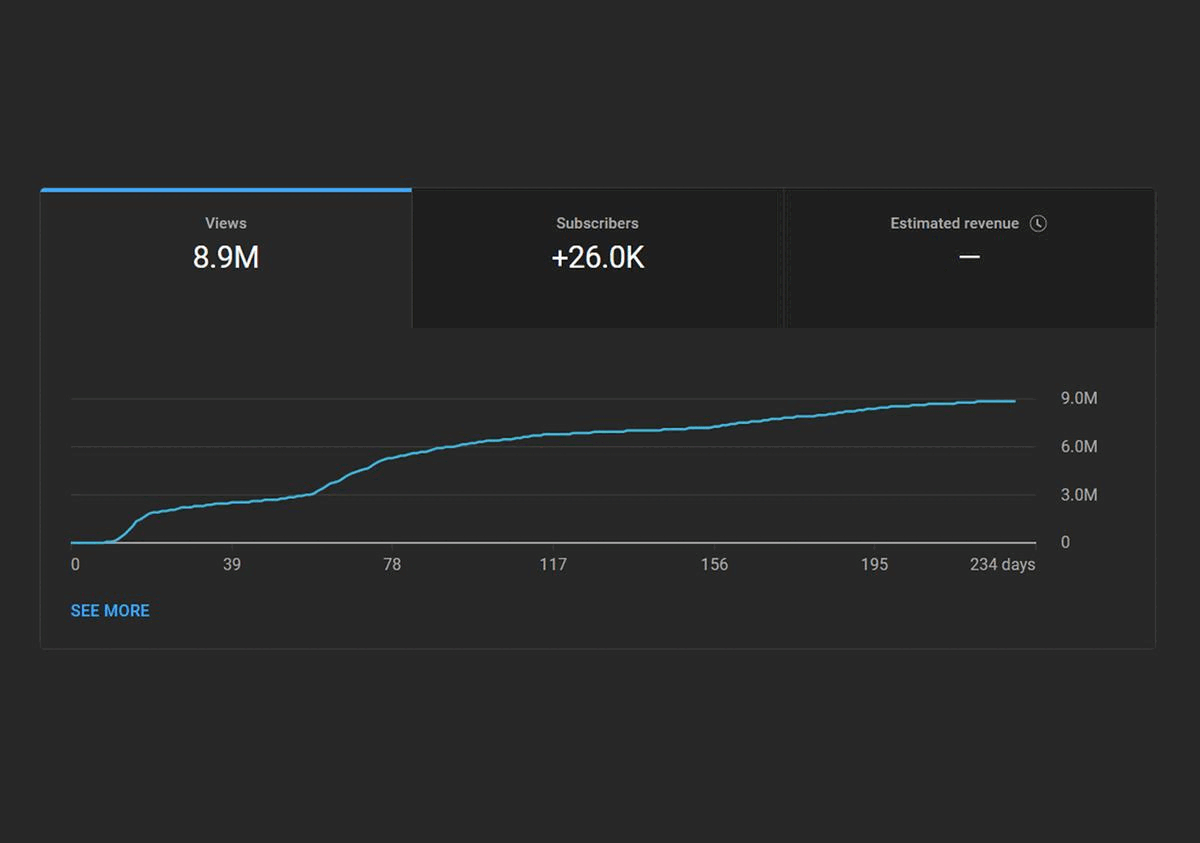This screenshot has width=1200, height=843.
Task: Click the clock icon beside Estimated revenue
Action: [x=1038, y=223]
